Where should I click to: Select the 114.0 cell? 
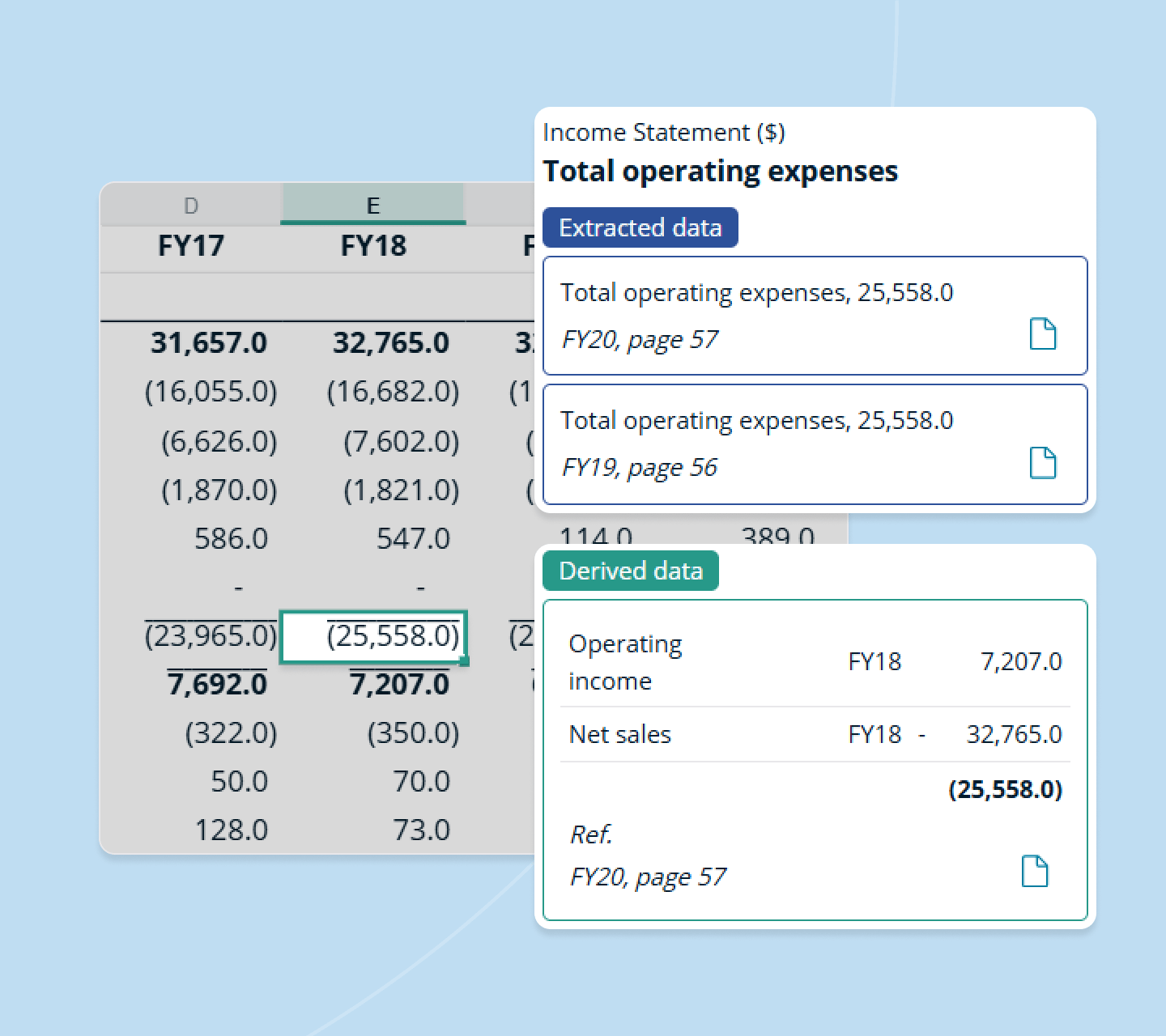596,537
